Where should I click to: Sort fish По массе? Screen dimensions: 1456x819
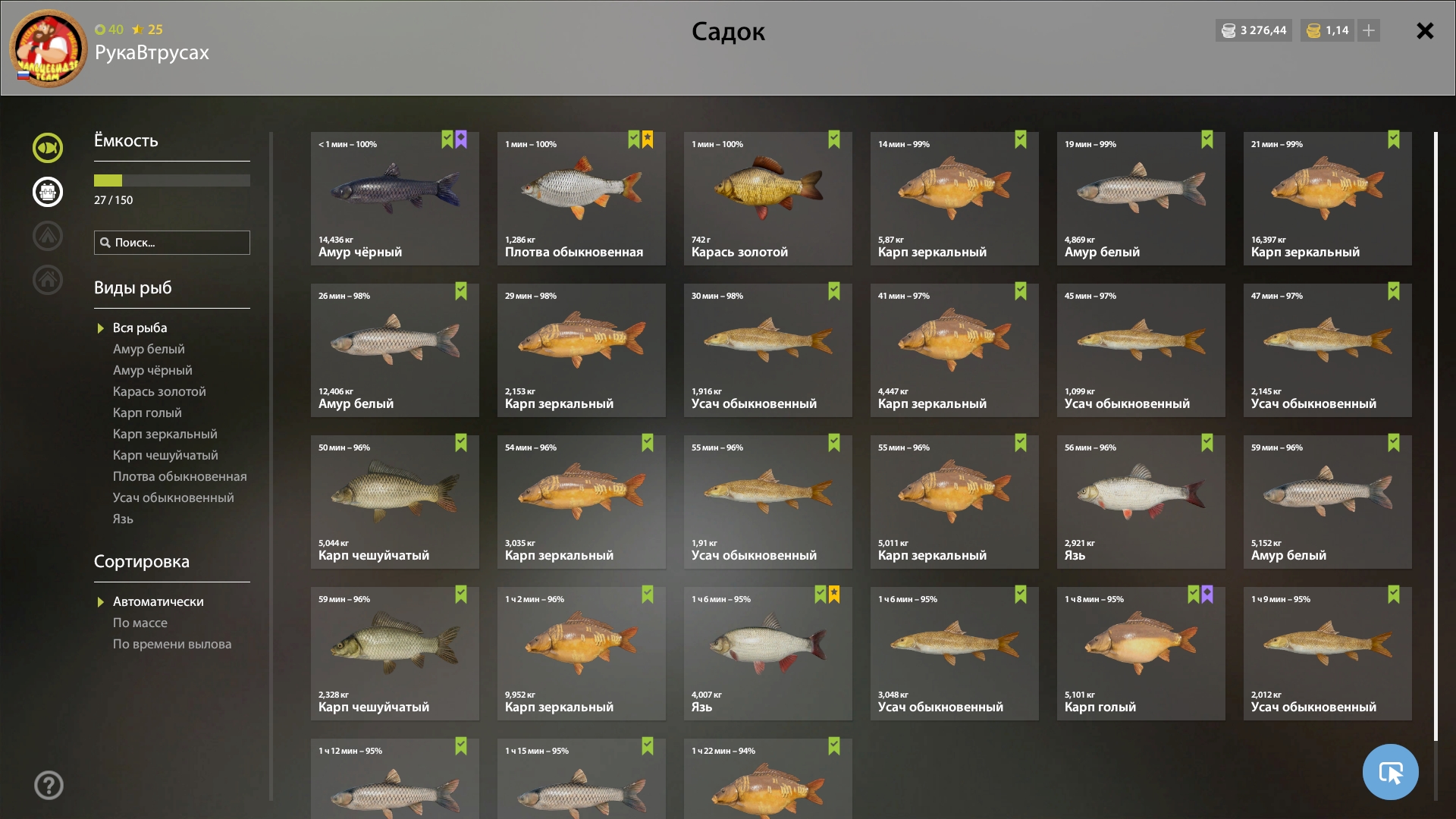(140, 623)
